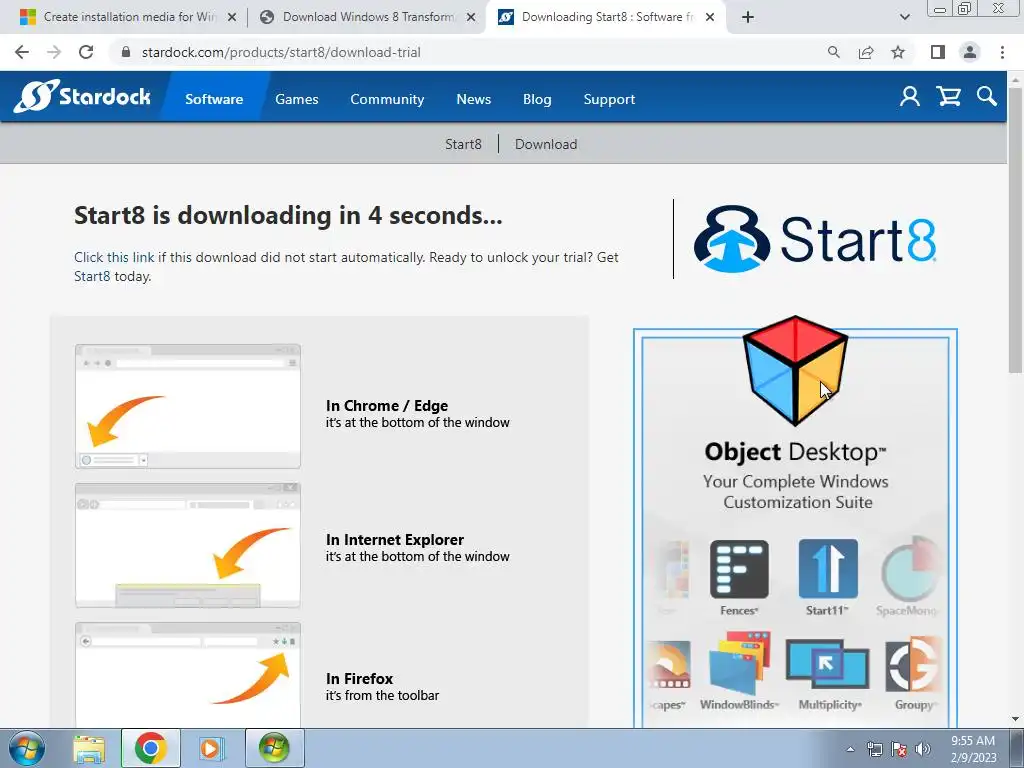Click the Firefox illustration thumbnail

(x=187, y=675)
